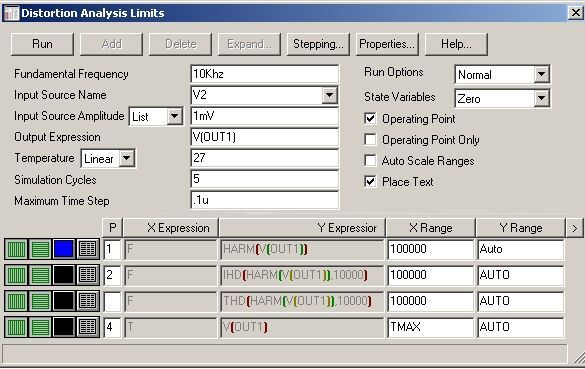
Task: Expand Input Source Name V2 dropdown
Action: coord(329,95)
